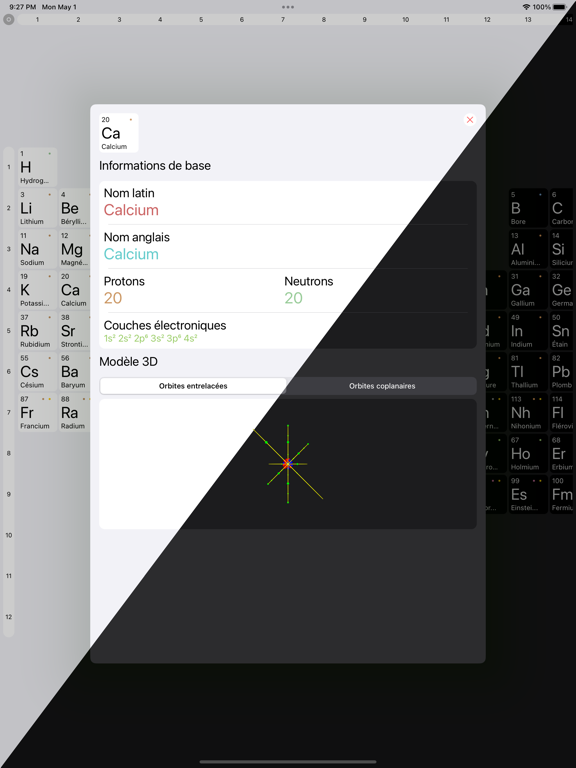Open the Fermium element tile
This screenshot has width=576, height=768.
pyautogui.click(x=561, y=495)
